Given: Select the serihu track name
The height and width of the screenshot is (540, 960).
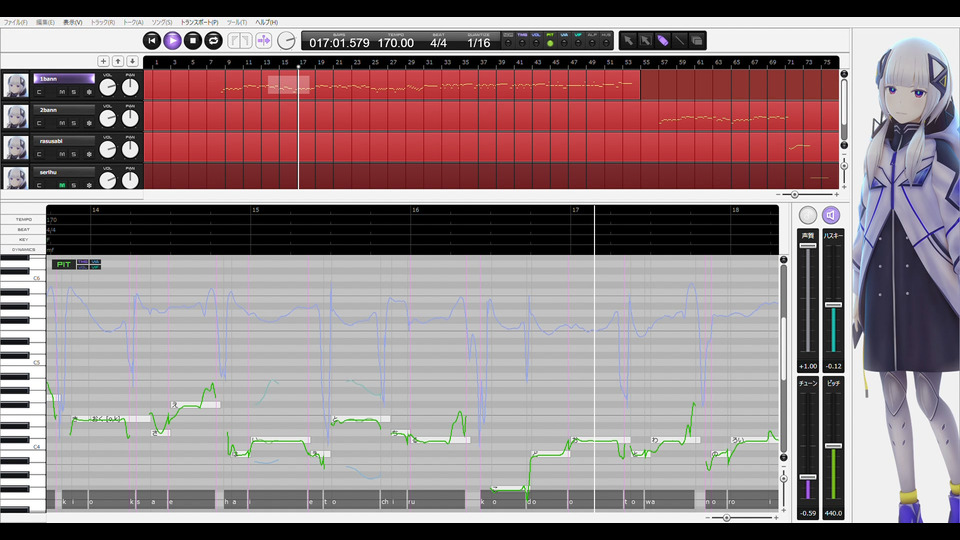Looking at the screenshot, I should tap(64, 173).
